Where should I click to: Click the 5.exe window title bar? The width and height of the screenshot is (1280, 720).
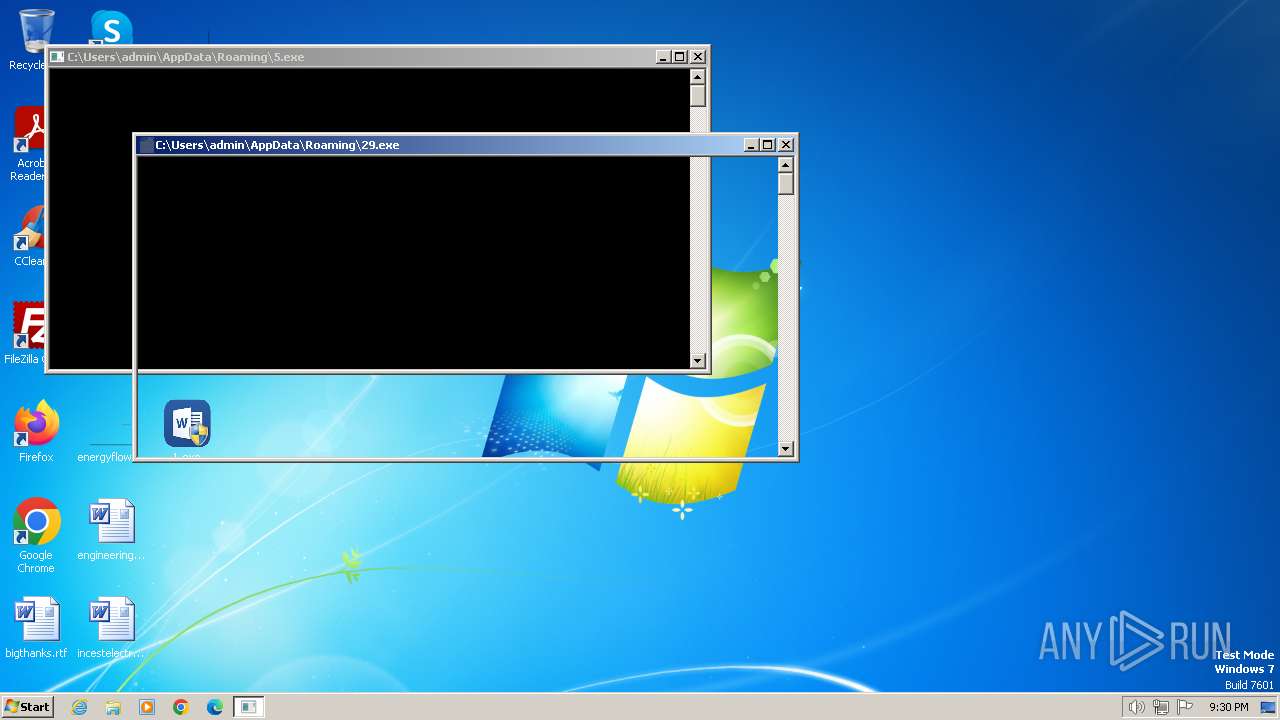coord(352,57)
